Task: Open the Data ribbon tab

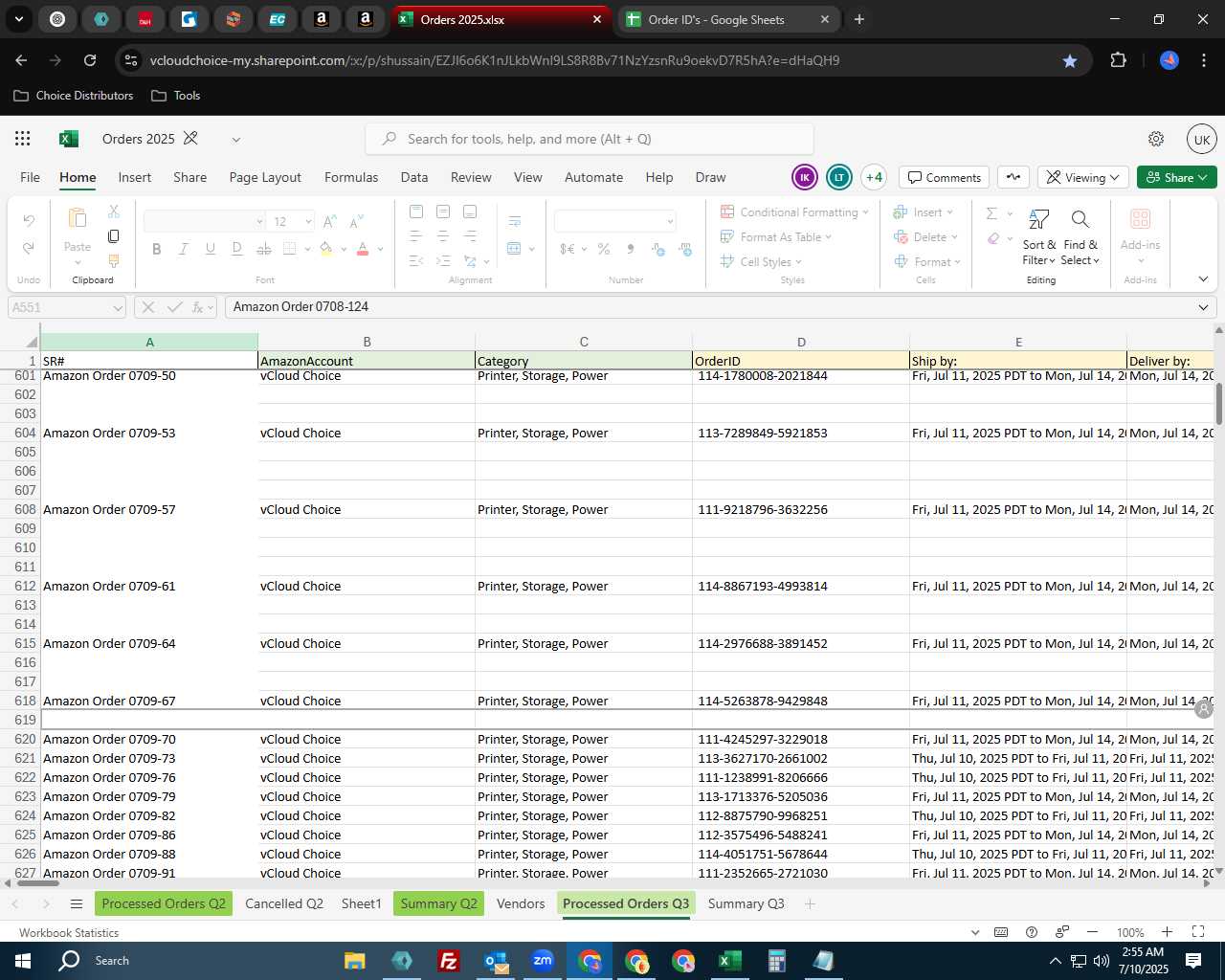Action: coord(414,177)
